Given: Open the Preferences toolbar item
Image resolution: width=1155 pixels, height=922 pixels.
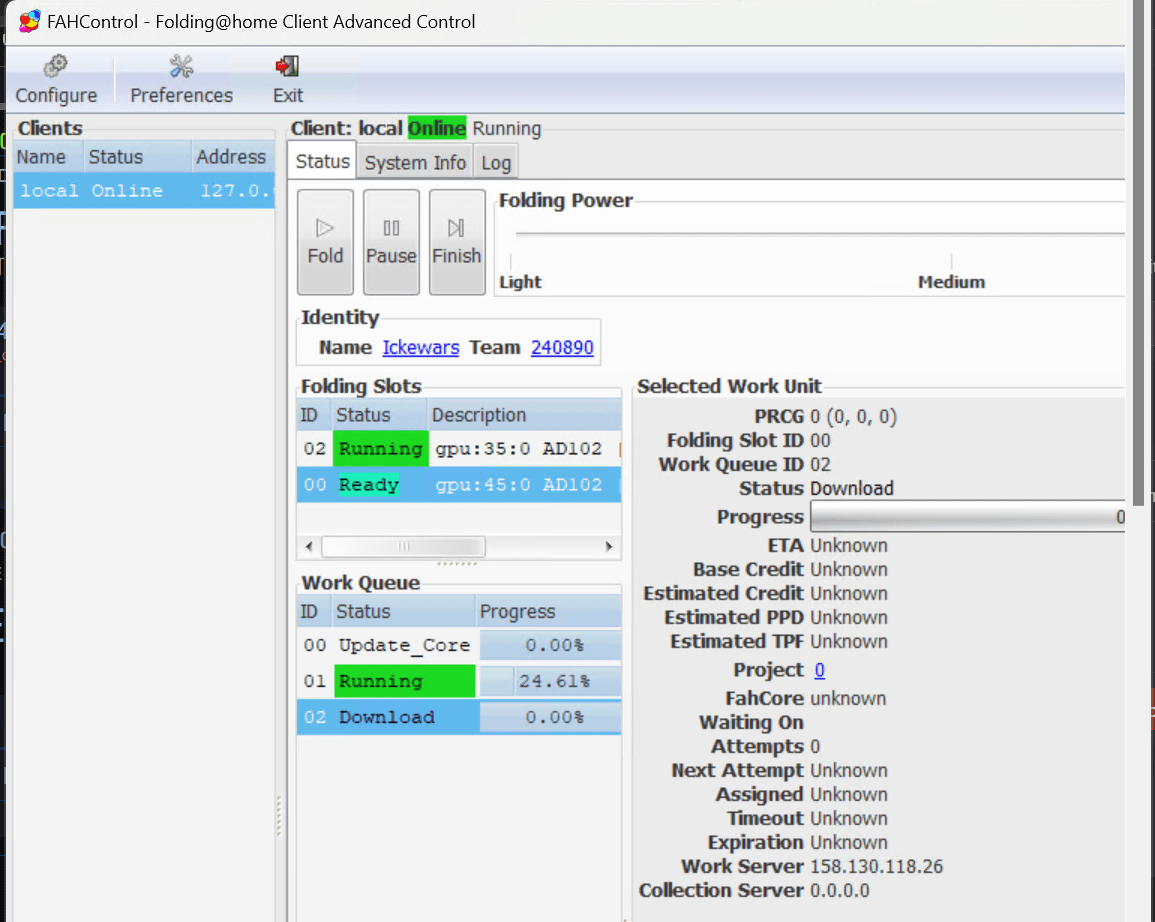Looking at the screenshot, I should [x=181, y=80].
